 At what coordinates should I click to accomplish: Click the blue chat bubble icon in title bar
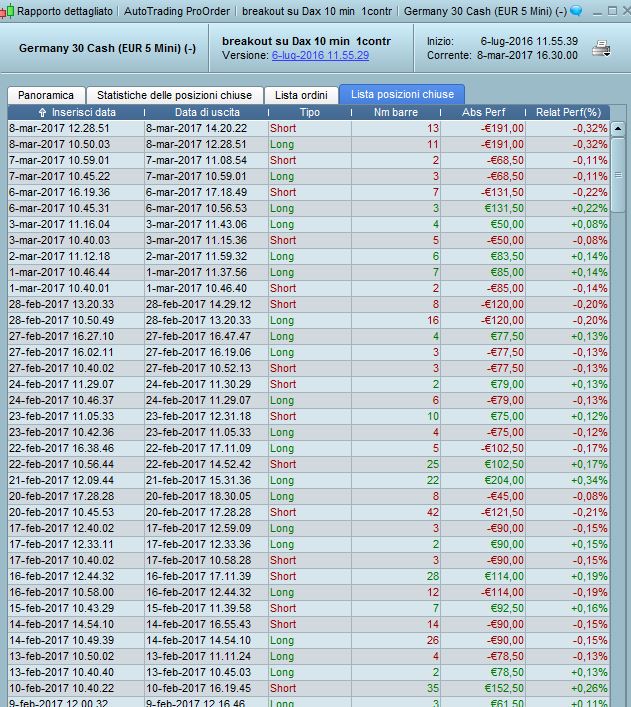[576, 11]
